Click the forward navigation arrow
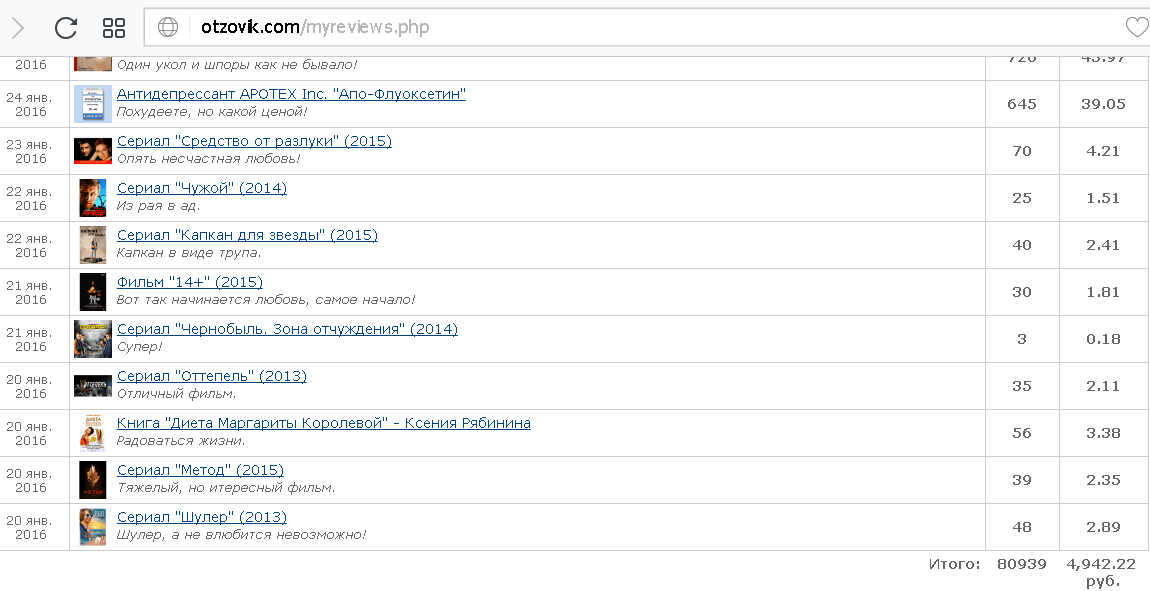 [17, 28]
